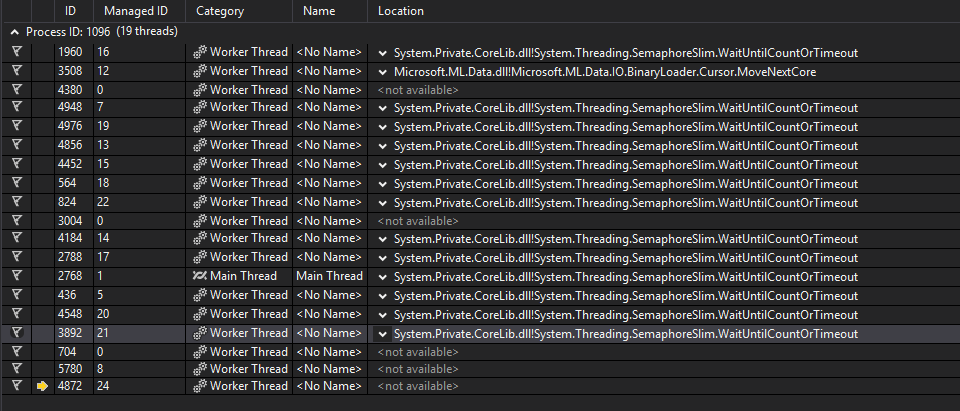Viewport: 960px width, 411px height.
Task: Expand location dropdown for selected thread 3892
Action: click(x=383, y=334)
